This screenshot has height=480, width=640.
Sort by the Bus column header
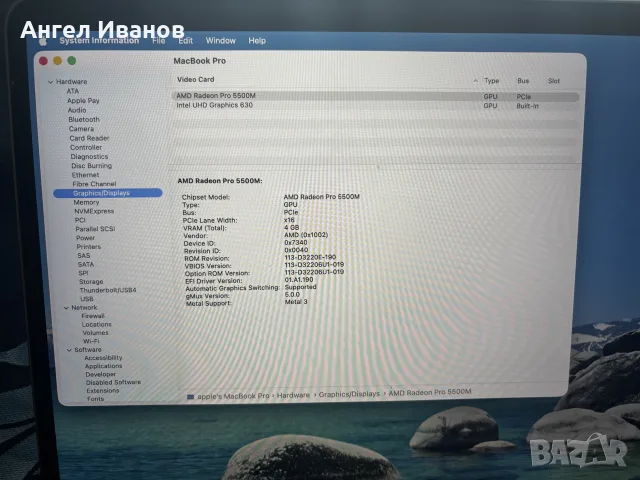click(523, 81)
